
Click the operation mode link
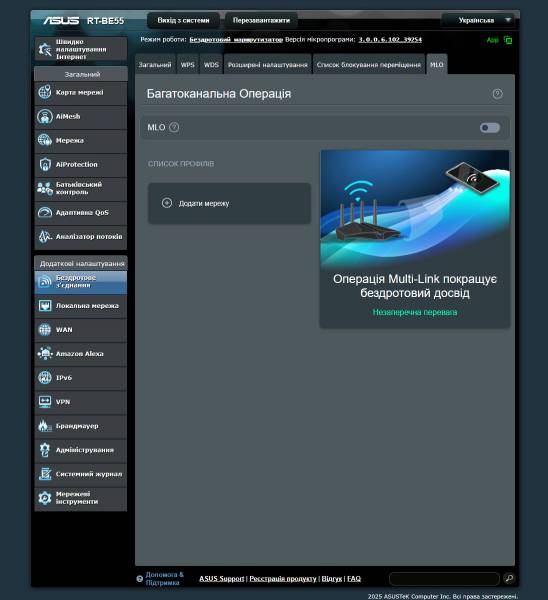pyautogui.click(x=236, y=39)
